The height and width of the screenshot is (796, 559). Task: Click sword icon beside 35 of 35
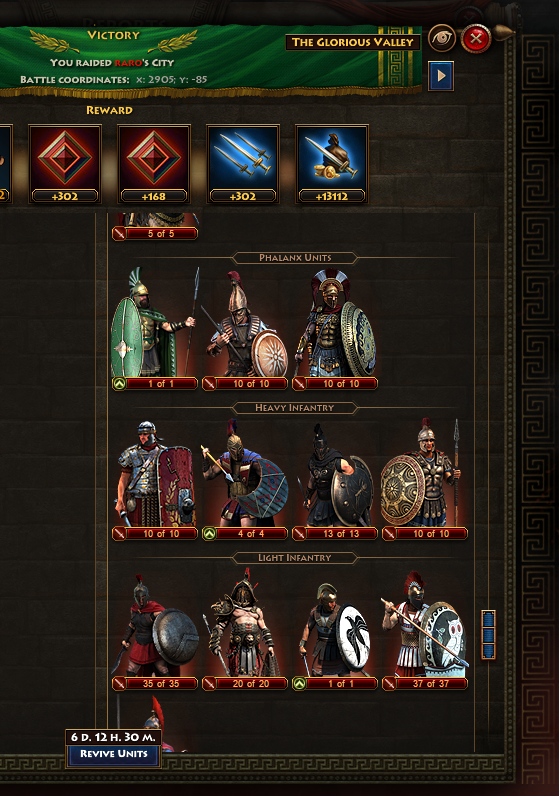[x=119, y=684]
